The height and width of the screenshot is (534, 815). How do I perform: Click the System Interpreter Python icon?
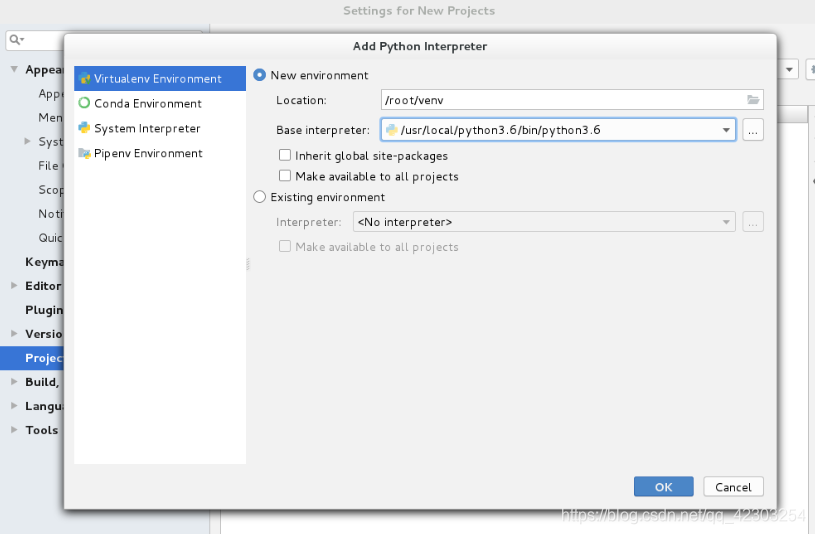84,128
